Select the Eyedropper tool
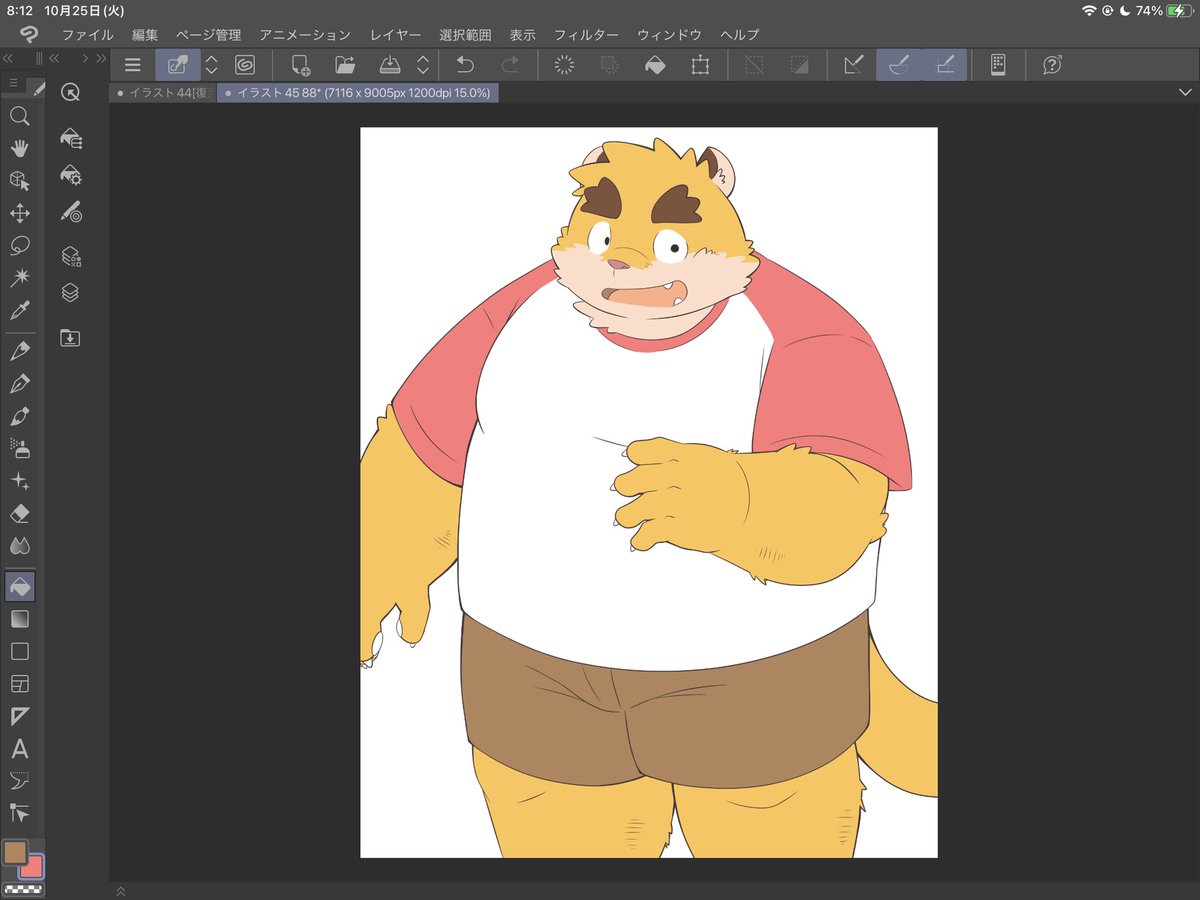 (19, 310)
